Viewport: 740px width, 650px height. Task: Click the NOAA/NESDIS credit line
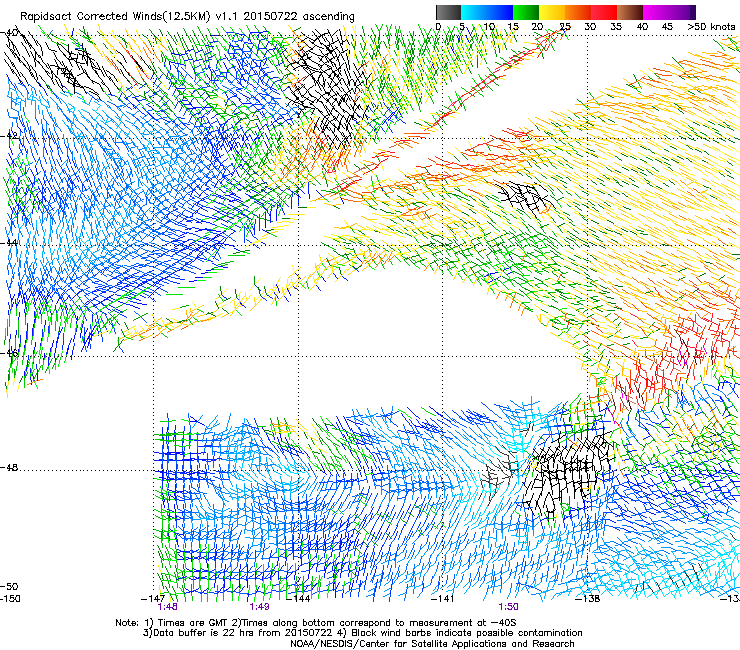coord(432,644)
